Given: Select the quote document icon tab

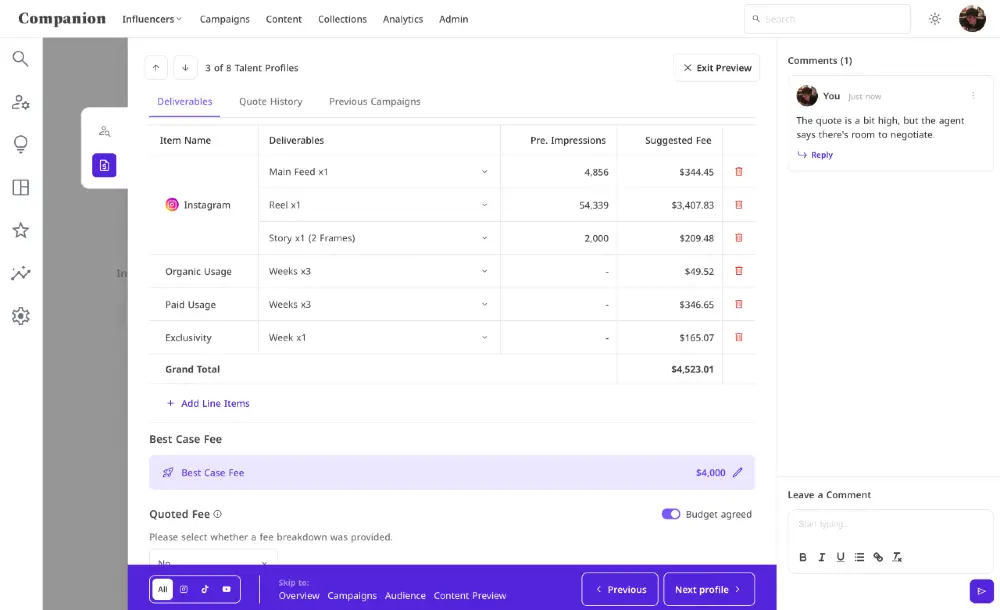Looking at the screenshot, I should tap(105, 165).
